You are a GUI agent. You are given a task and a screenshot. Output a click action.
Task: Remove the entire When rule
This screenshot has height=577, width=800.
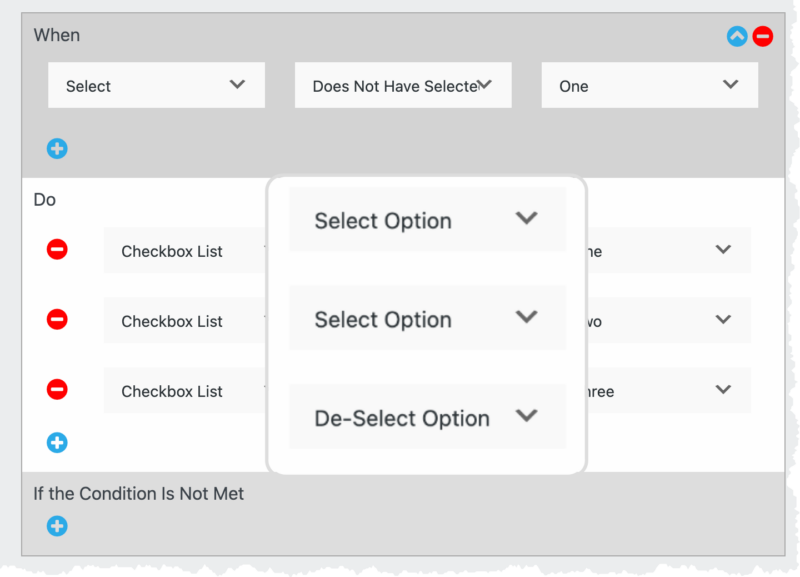[x=762, y=35]
